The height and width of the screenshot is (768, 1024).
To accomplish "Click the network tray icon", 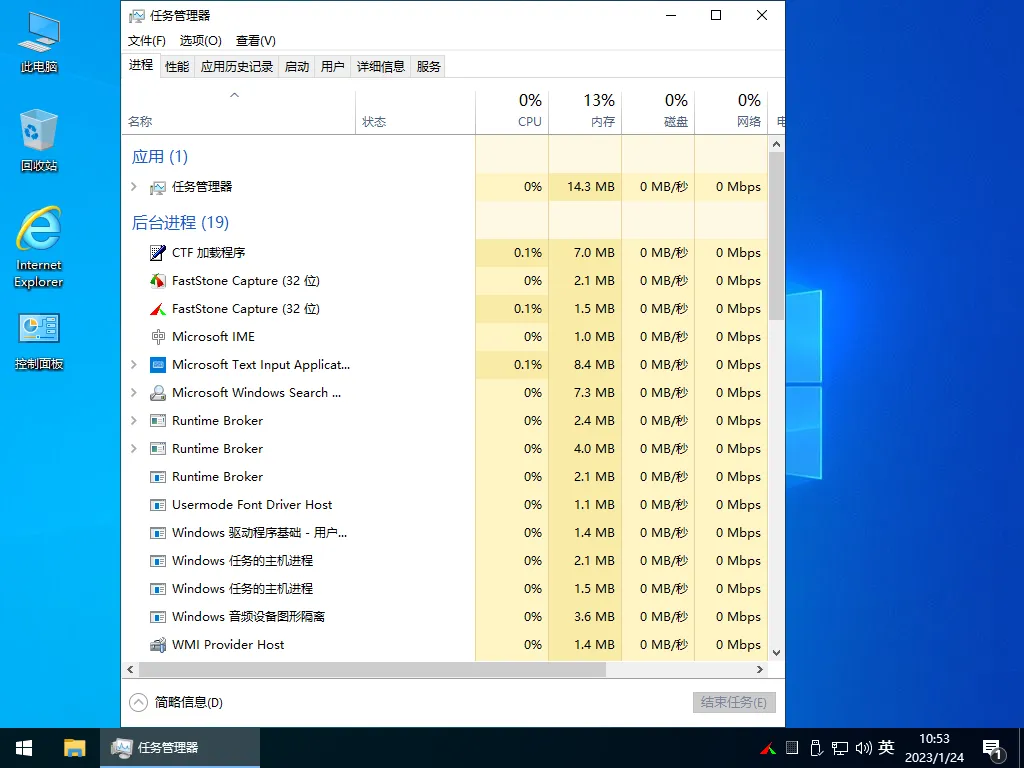I will pos(840,748).
